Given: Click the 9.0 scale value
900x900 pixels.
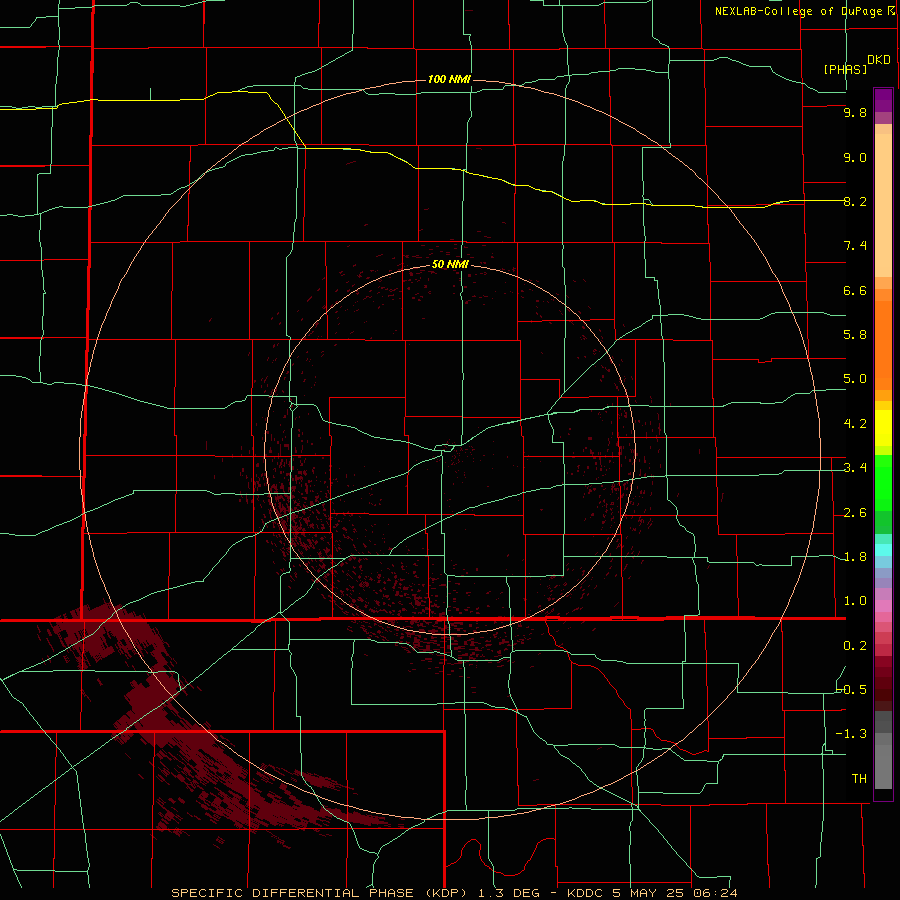Looking at the screenshot, I should [x=855, y=157].
